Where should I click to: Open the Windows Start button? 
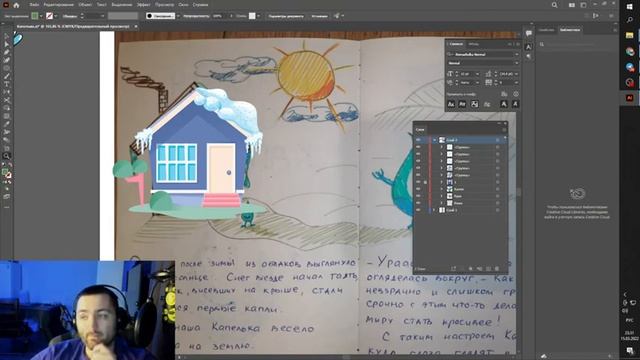tap(629, 6)
